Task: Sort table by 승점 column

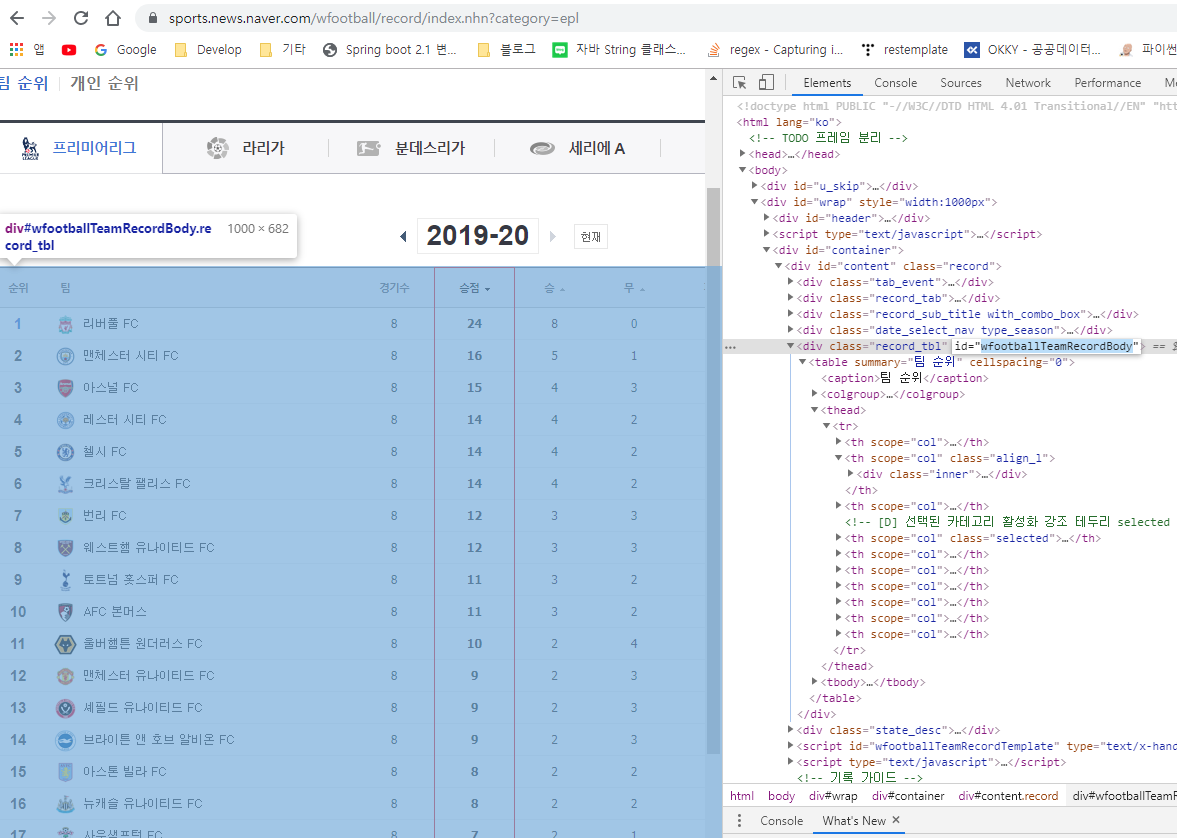Action: pos(474,288)
